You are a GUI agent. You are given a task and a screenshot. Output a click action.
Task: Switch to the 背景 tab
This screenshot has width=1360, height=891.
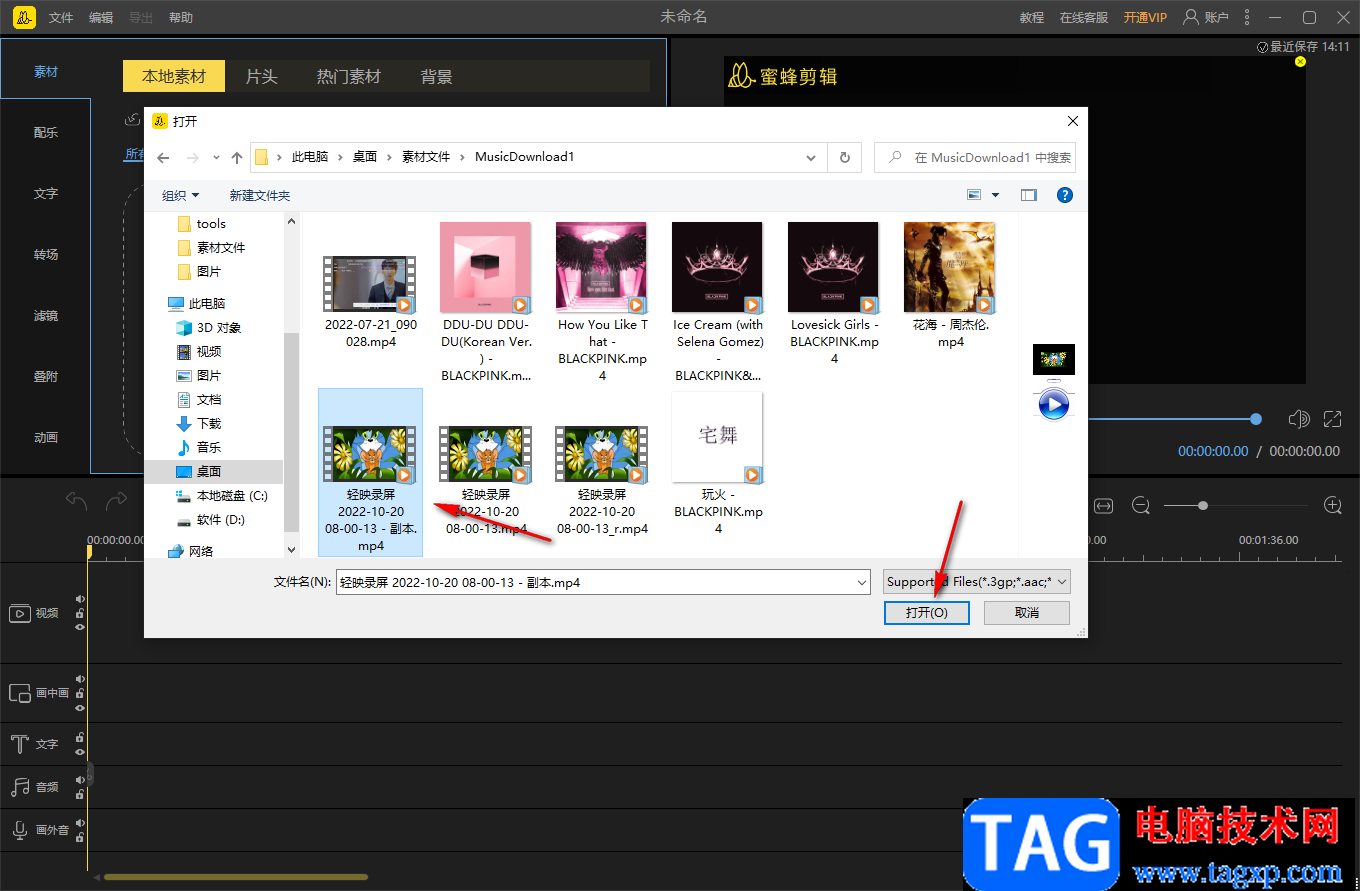pos(437,76)
